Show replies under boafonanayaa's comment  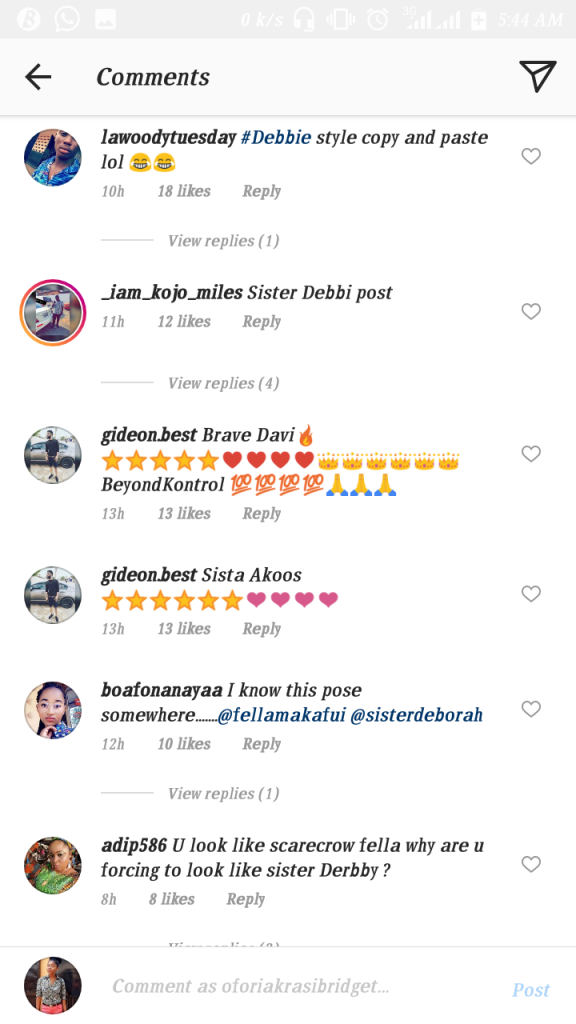223,793
